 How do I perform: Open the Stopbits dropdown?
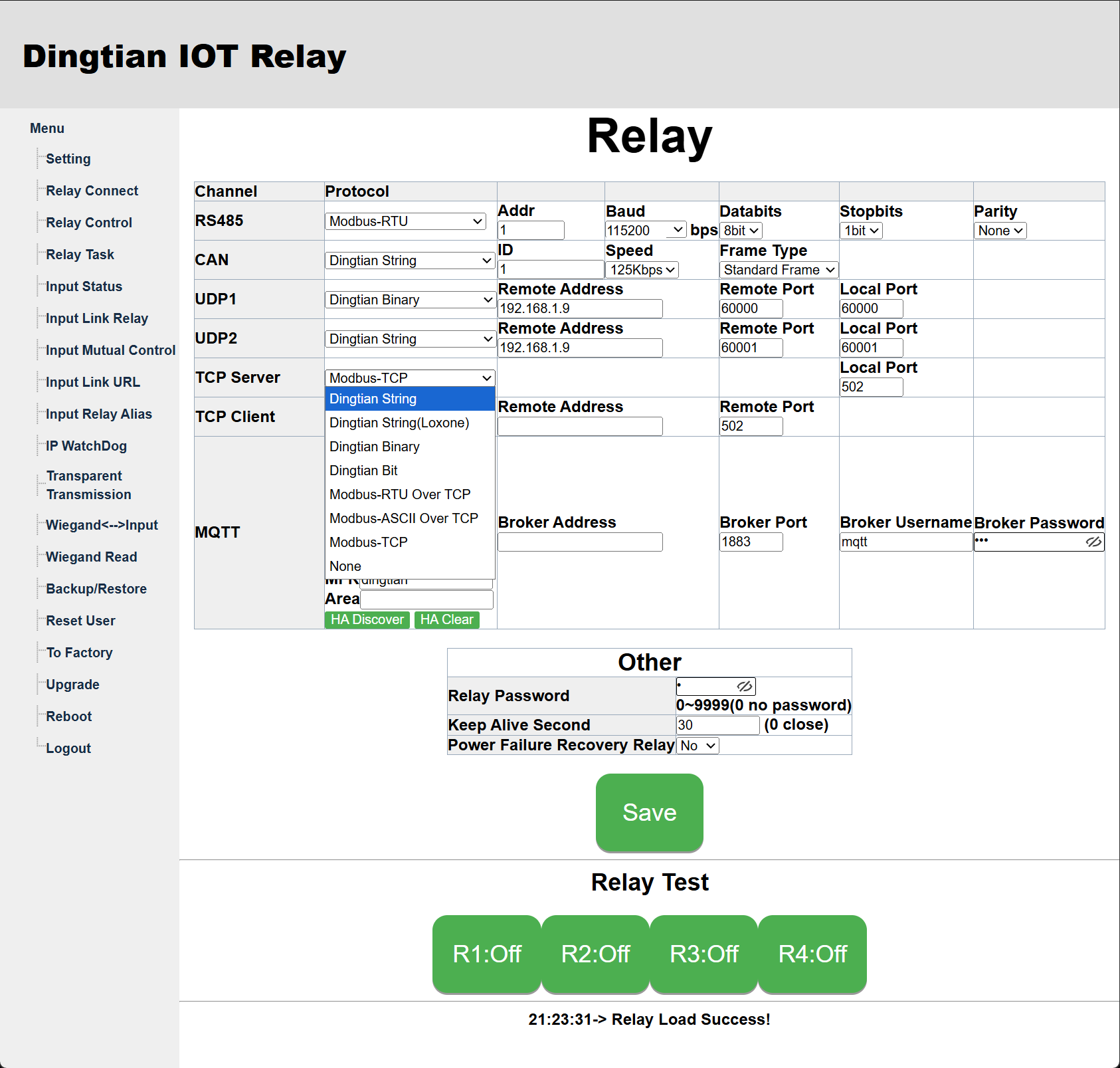pos(862,231)
